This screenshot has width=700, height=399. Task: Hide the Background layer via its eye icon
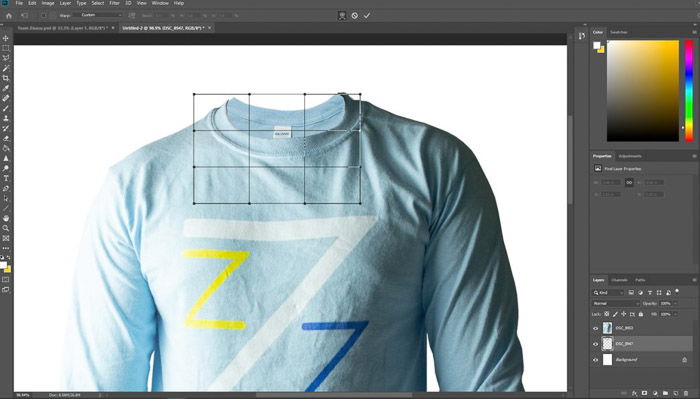(x=596, y=360)
